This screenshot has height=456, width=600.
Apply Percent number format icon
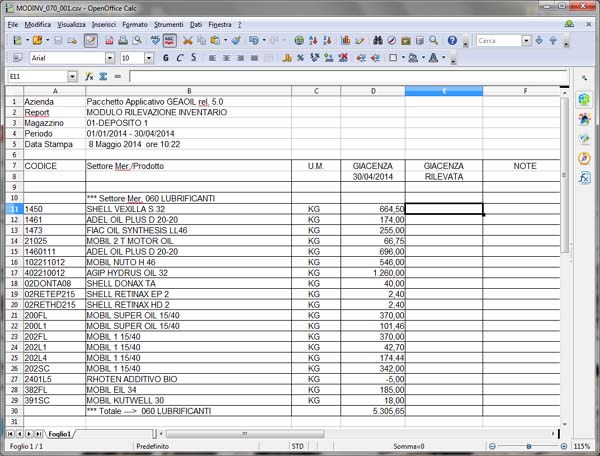pyautogui.click(x=300, y=58)
